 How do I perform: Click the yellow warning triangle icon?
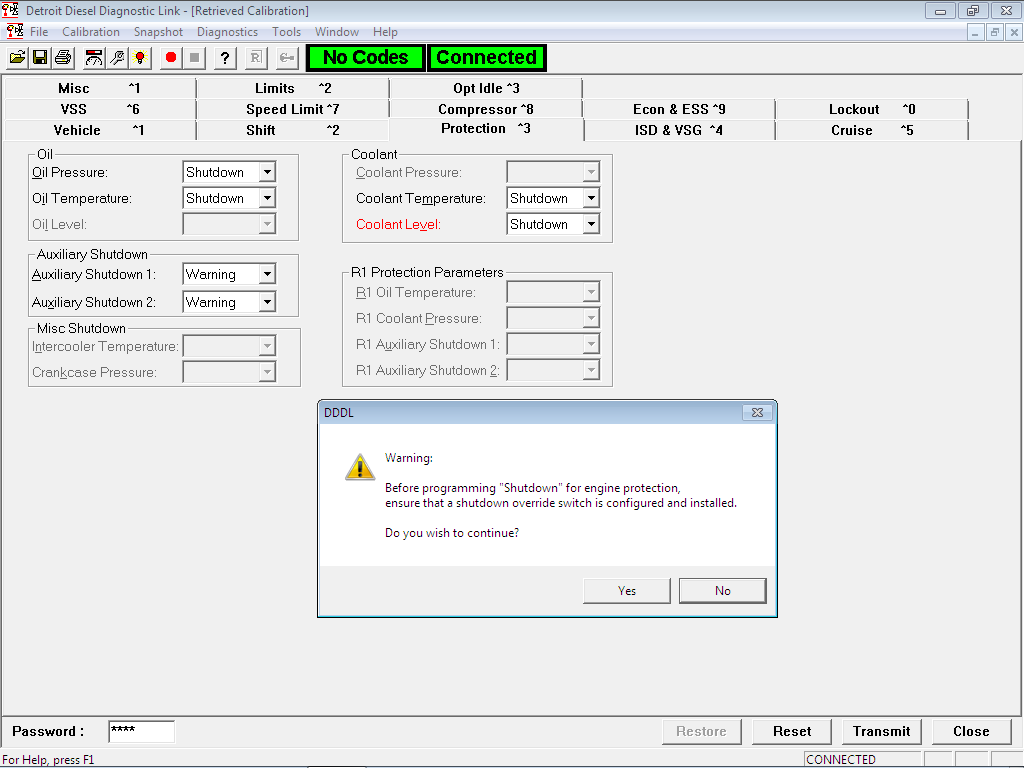pyautogui.click(x=360, y=468)
